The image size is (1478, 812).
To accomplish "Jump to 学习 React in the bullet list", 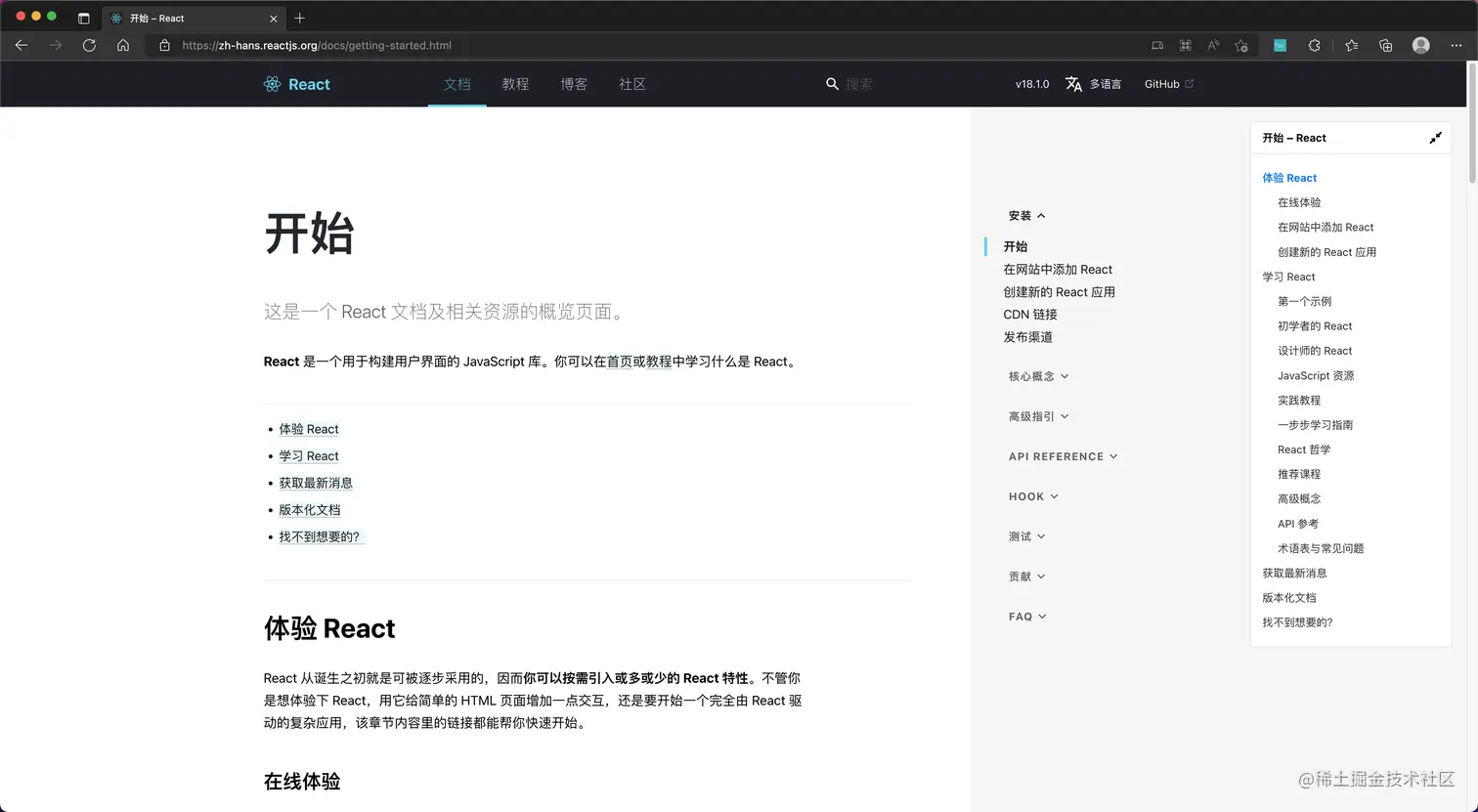I will 309,456.
